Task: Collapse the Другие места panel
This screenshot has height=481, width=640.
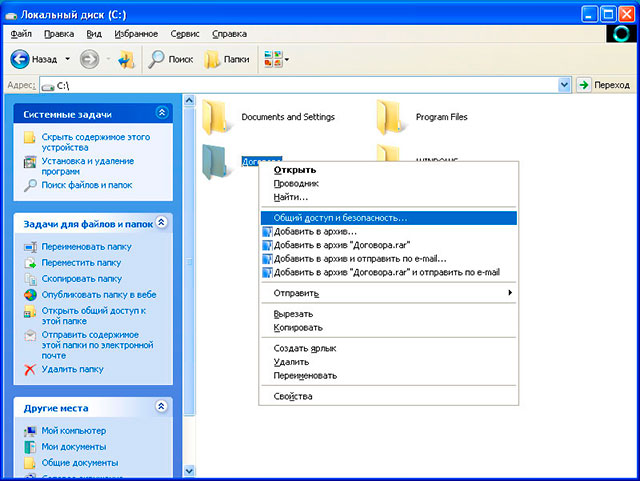Action: click(x=162, y=406)
